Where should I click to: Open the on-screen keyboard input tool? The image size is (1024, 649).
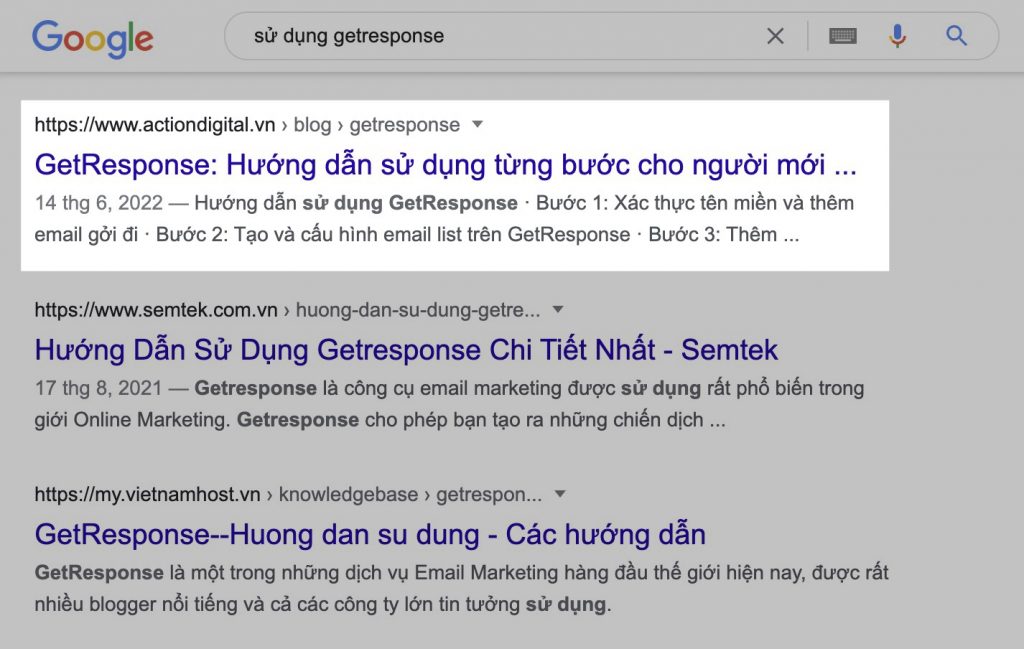[x=843, y=36]
